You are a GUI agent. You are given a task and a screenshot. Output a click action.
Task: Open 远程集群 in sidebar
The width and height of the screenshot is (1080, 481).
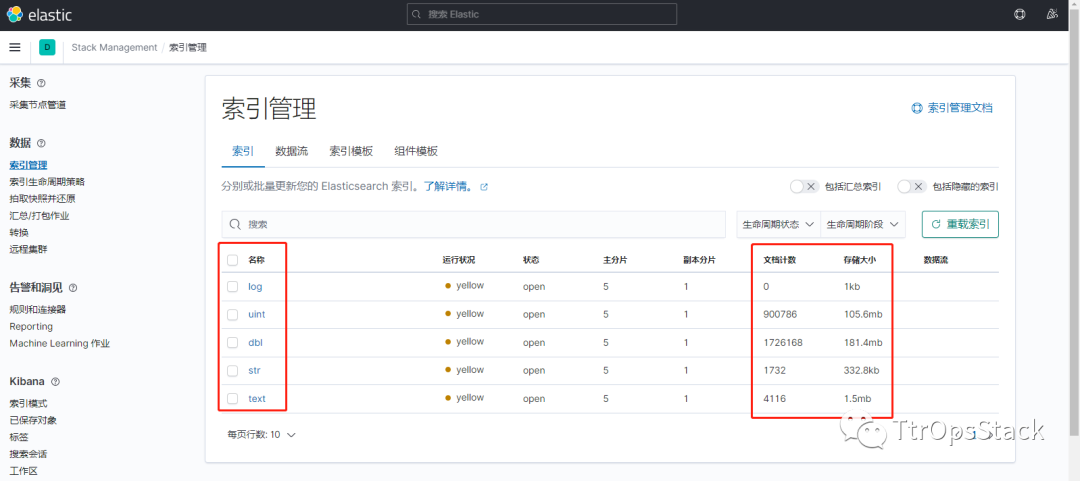(x=28, y=249)
